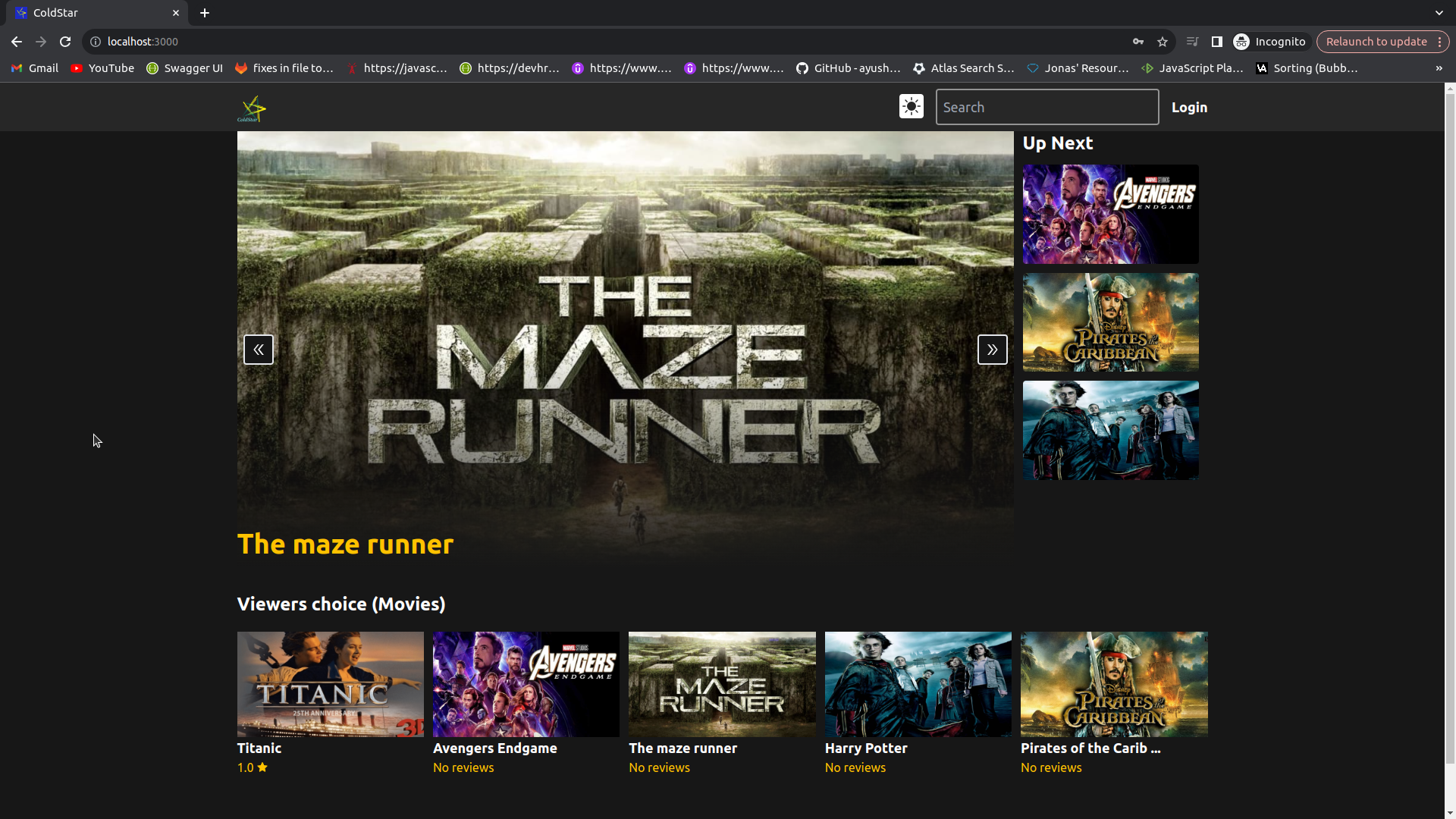The width and height of the screenshot is (1456, 819).
Task: Toggle the light/dark theme sun icon
Action: point(912,106)
